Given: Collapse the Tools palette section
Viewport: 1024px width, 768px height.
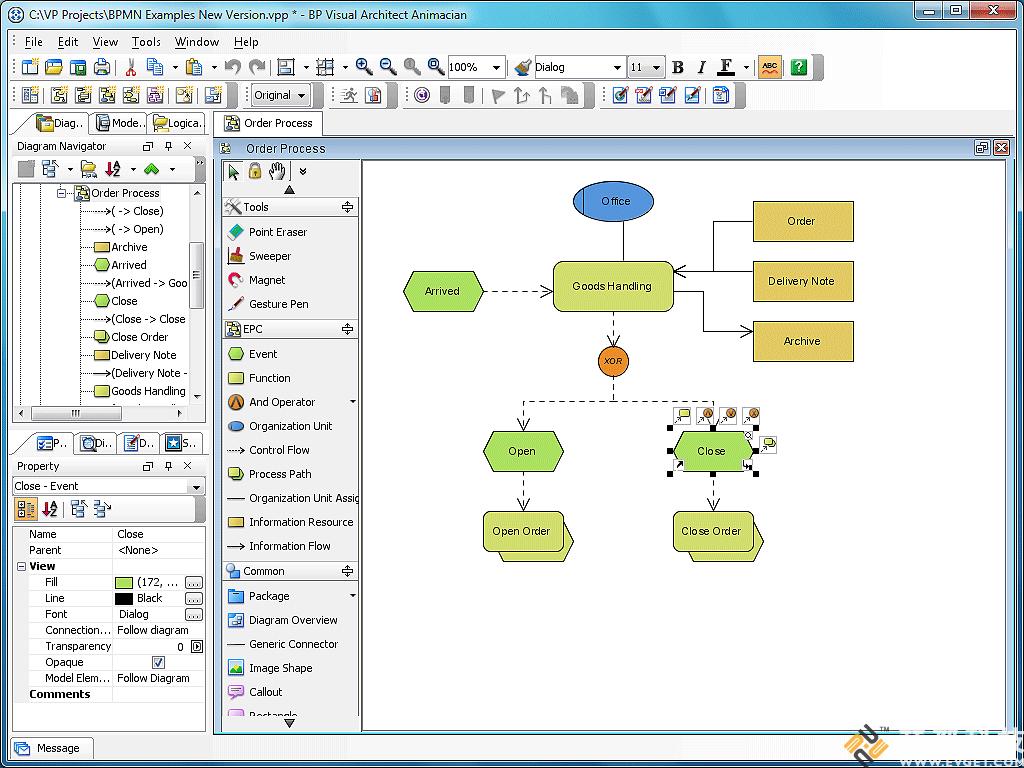Looking at the screenshot, I should click(347, 207).
